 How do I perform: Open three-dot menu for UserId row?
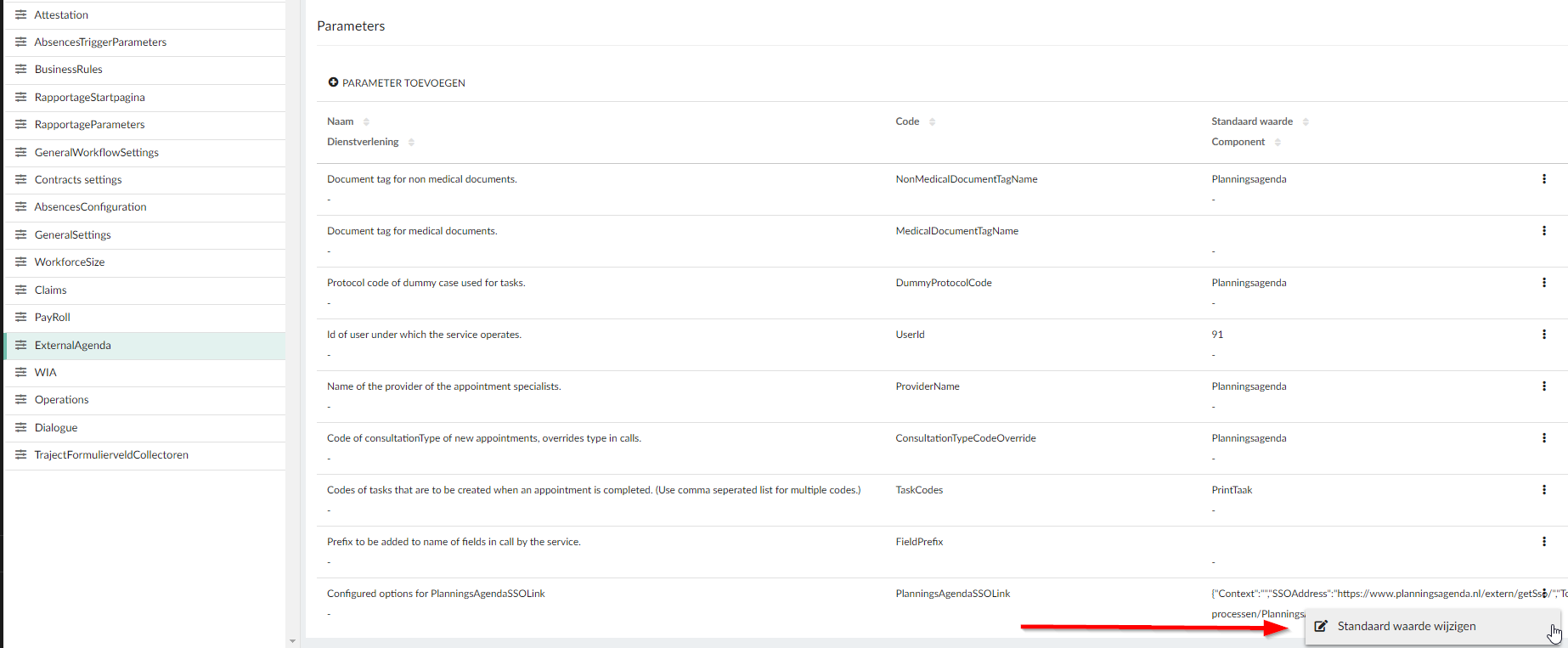(x=1543, y=335)
